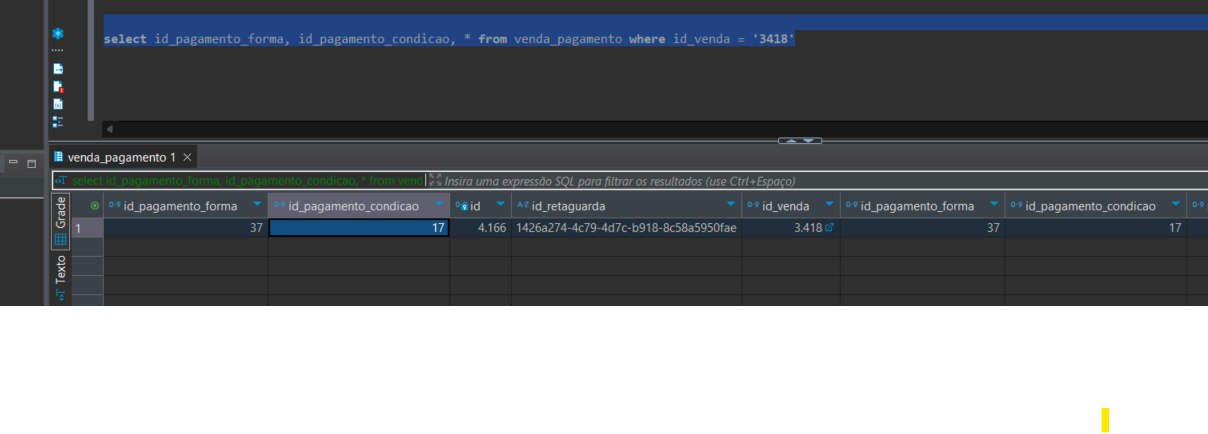Click the scrollbar left arrow in SQL editor

109,129
